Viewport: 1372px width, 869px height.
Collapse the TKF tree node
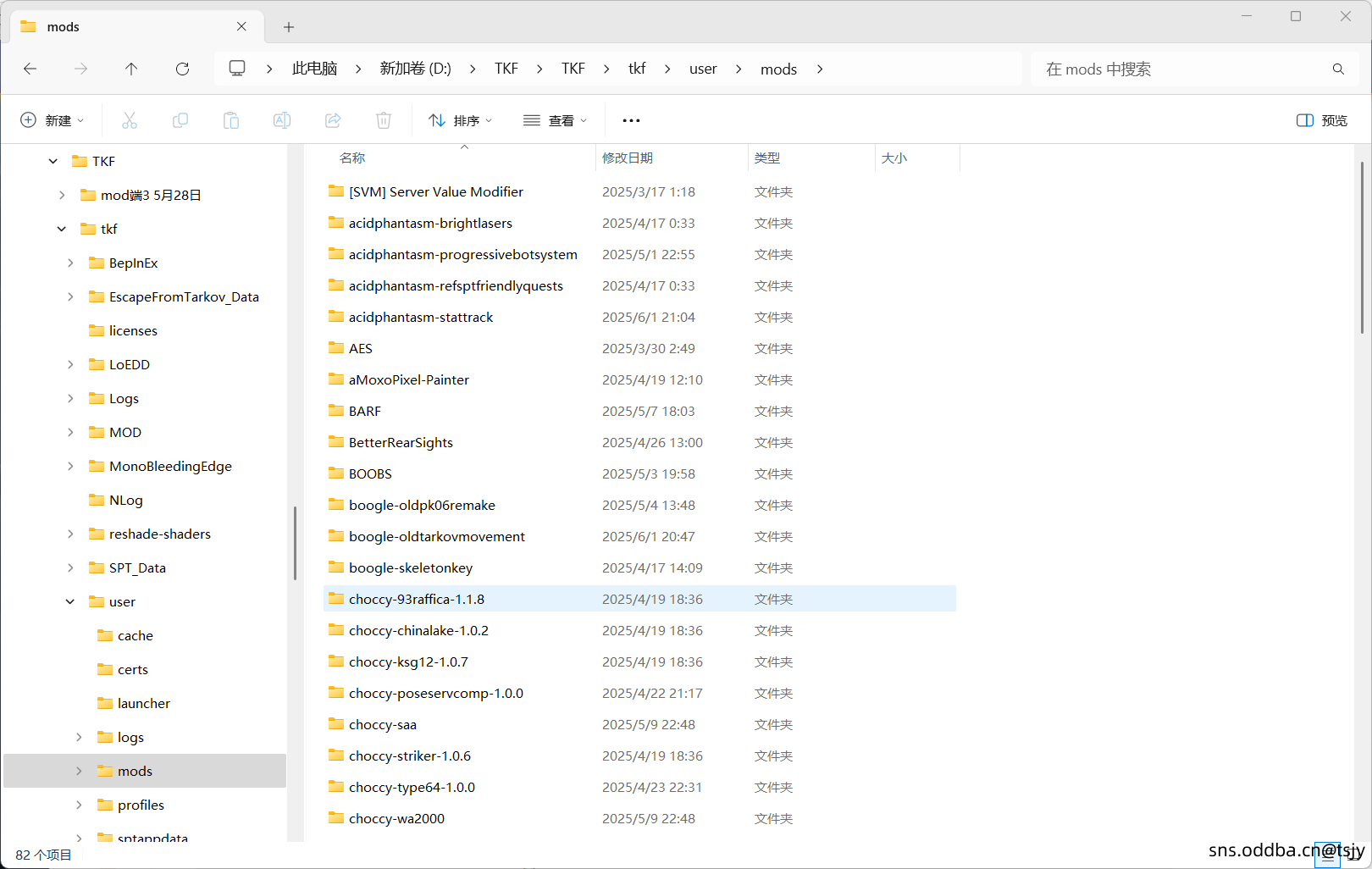click(x=53, y=161)
